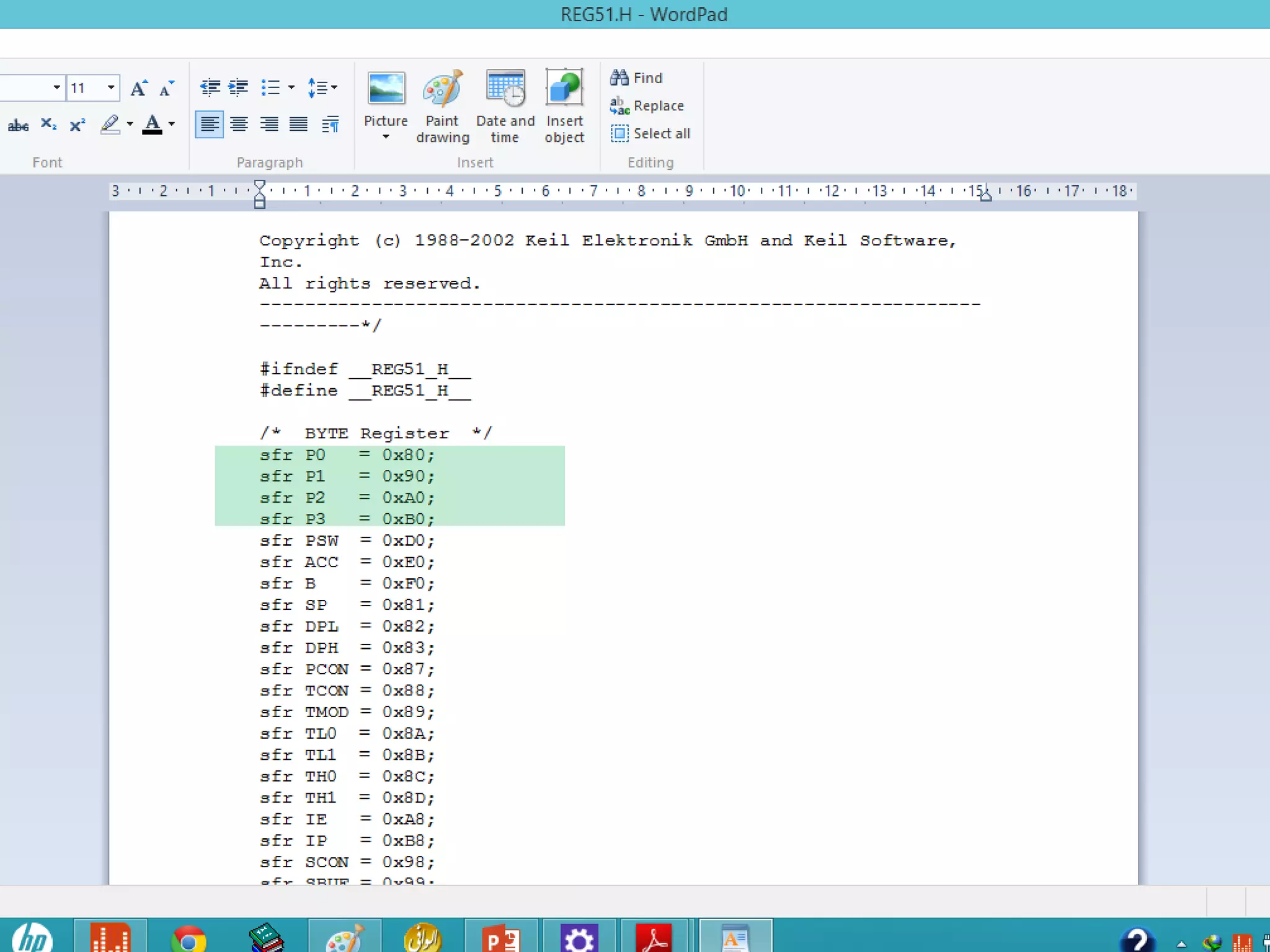Expand the Picture dropdown arrow
Viewport: 1270px width, 952px height.
[386, 137]
